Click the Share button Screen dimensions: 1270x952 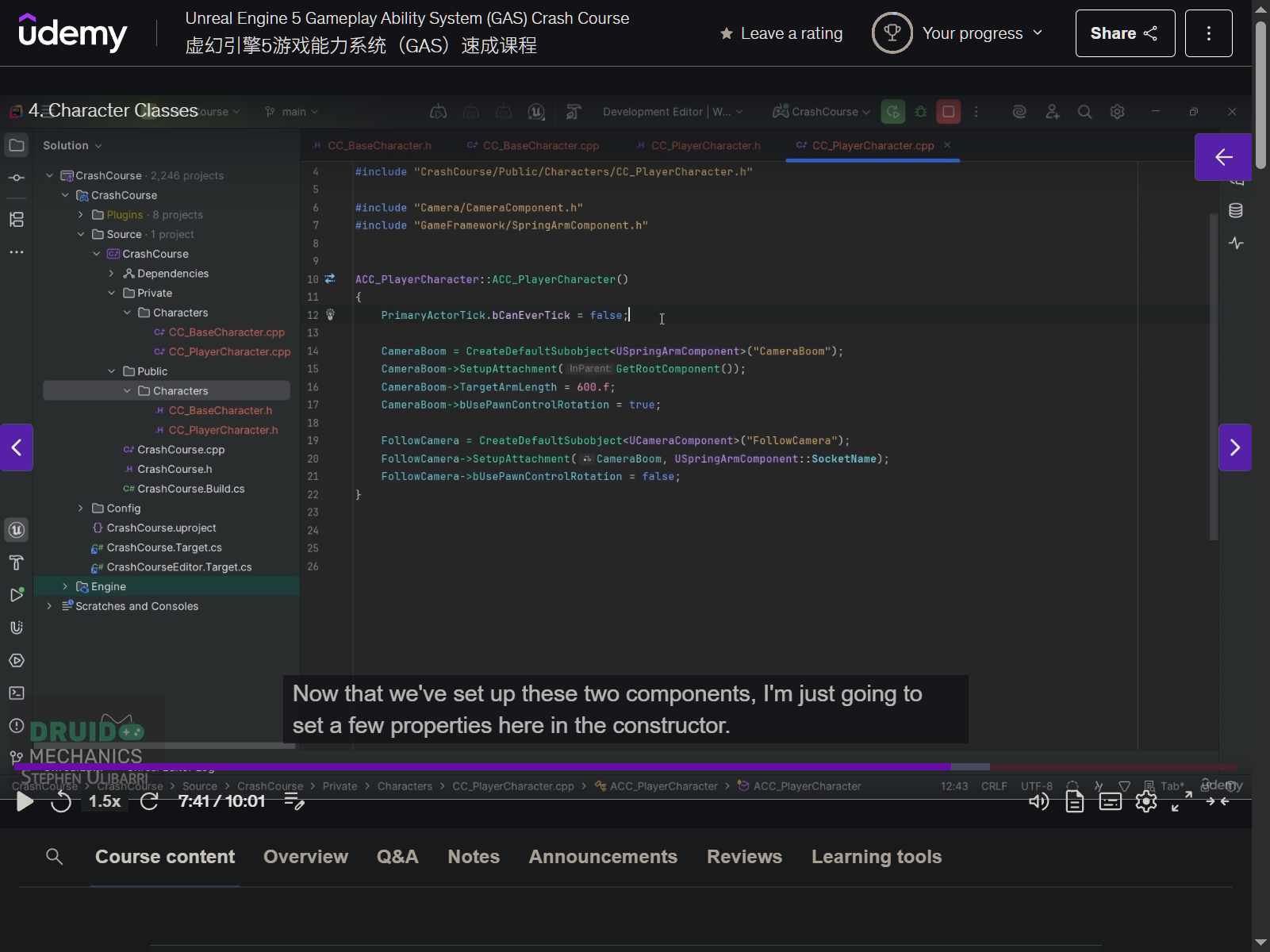1125,33
